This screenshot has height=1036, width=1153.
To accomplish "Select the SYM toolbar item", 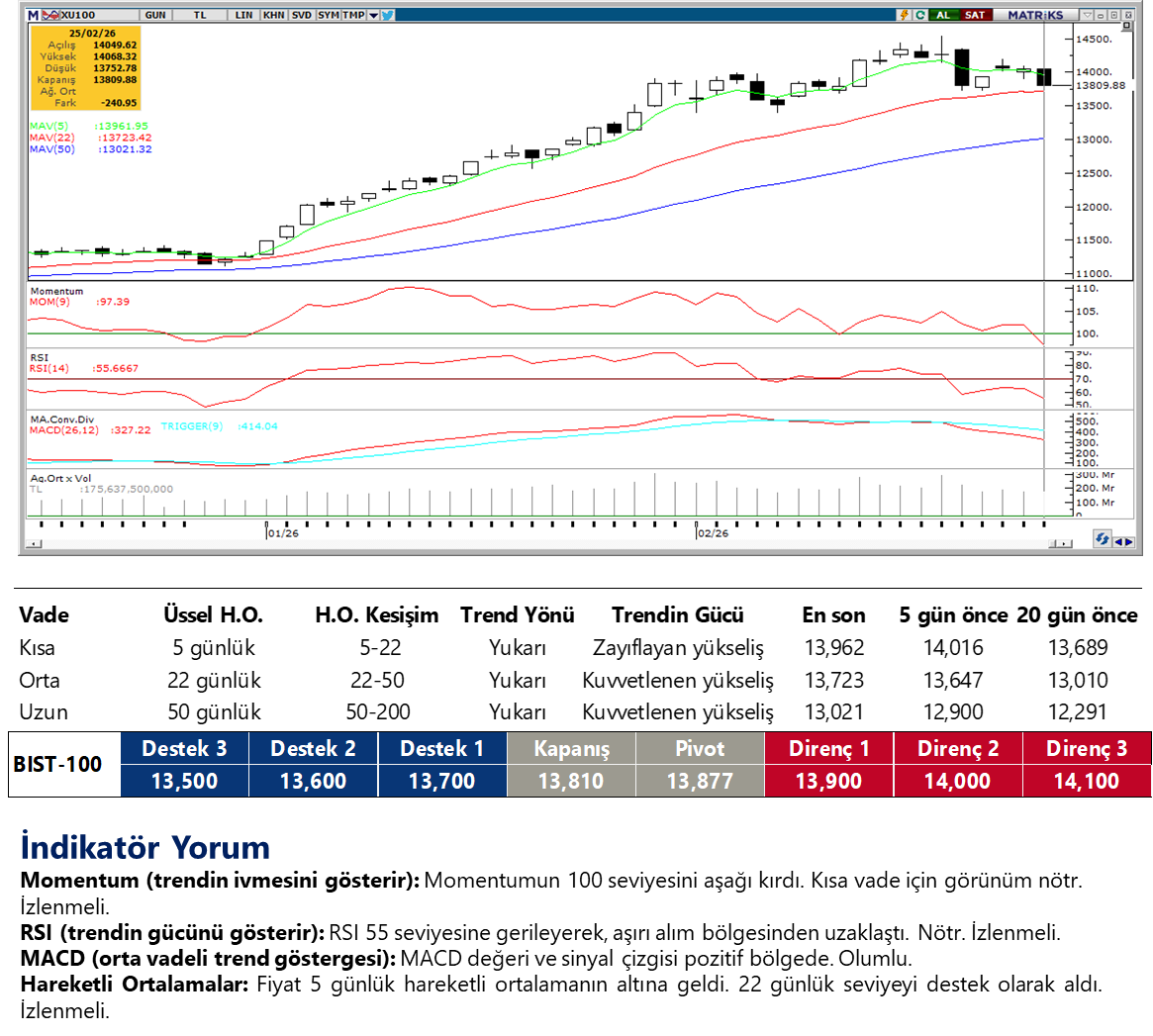I will (x=328, y=15).
